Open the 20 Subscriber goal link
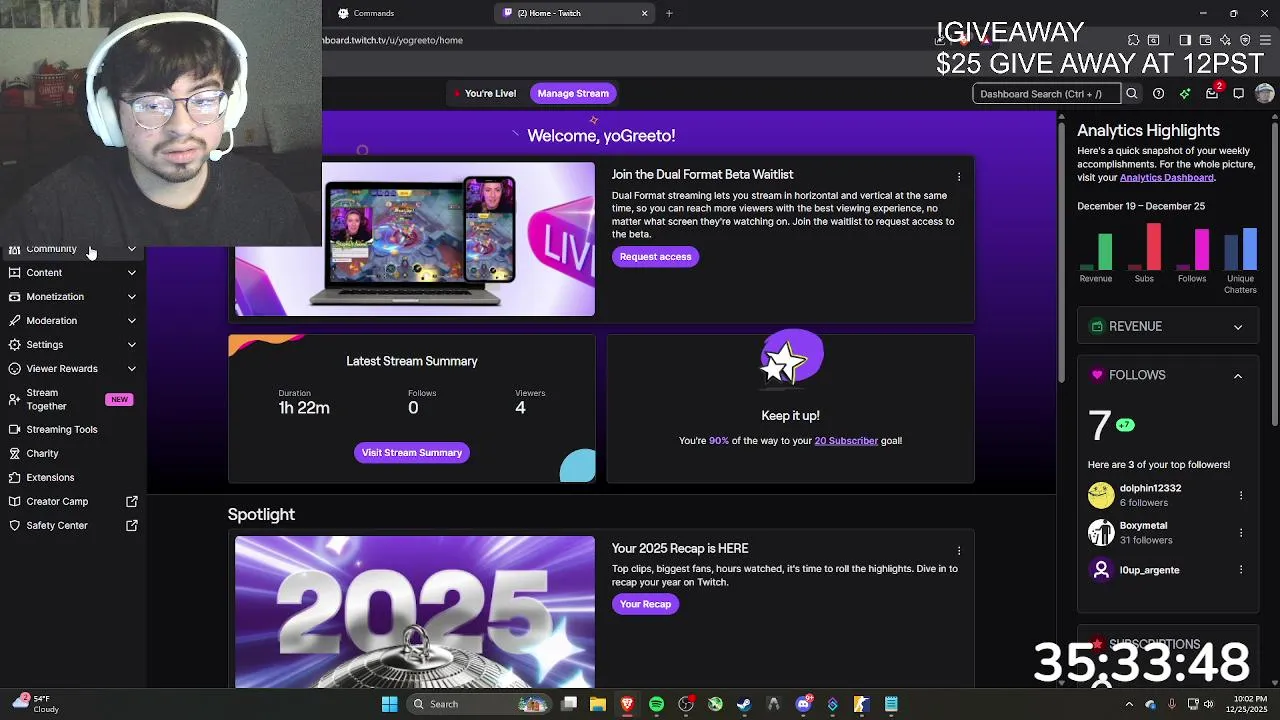The image size is (1280, 720). [x=846, y=441]
